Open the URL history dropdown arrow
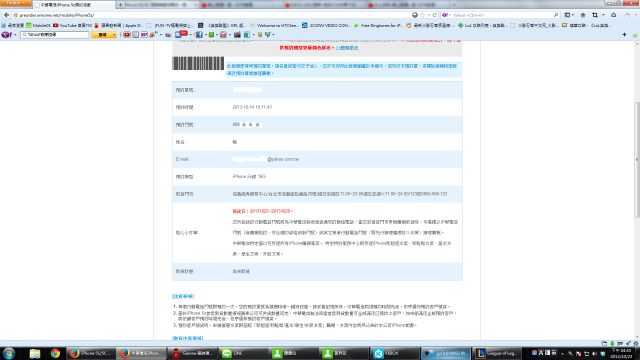The image size is (640, 360). pyautogui.click(x=429, y=15)
